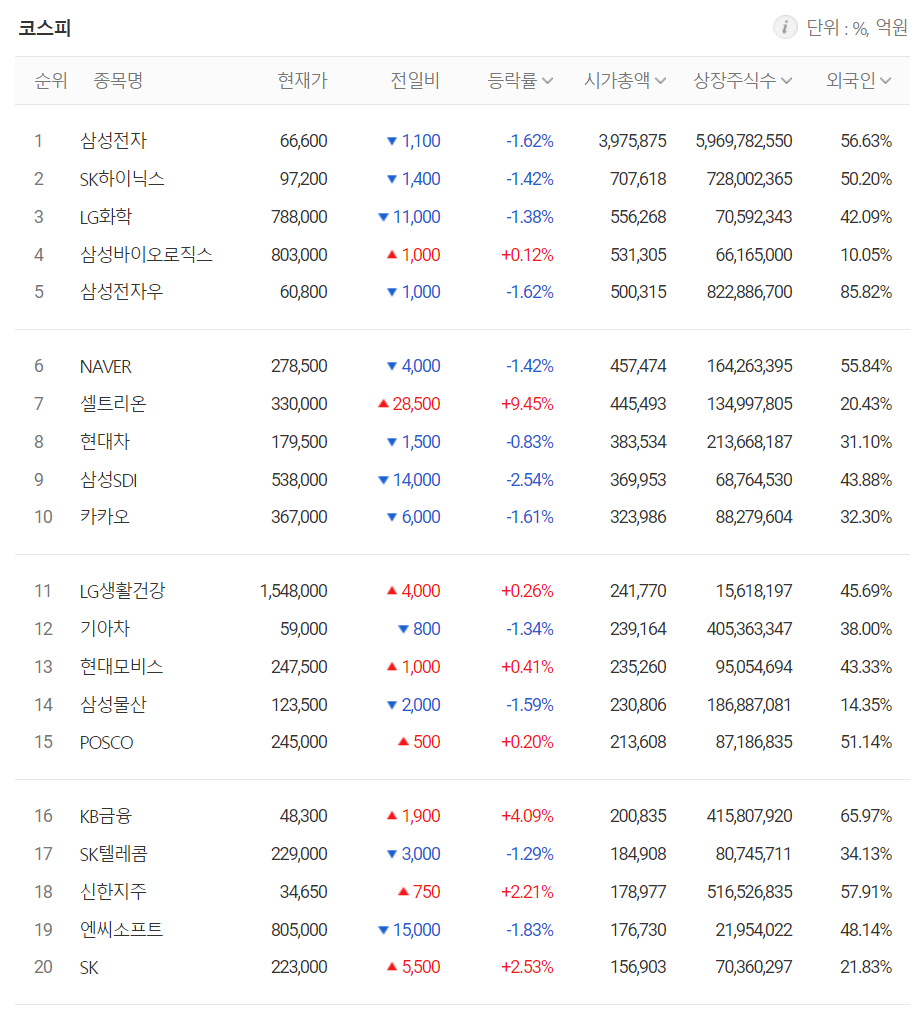Select 엔씨소프트 daily change 15,000
The image size is (922, 1016).
[x=416, y=930]
